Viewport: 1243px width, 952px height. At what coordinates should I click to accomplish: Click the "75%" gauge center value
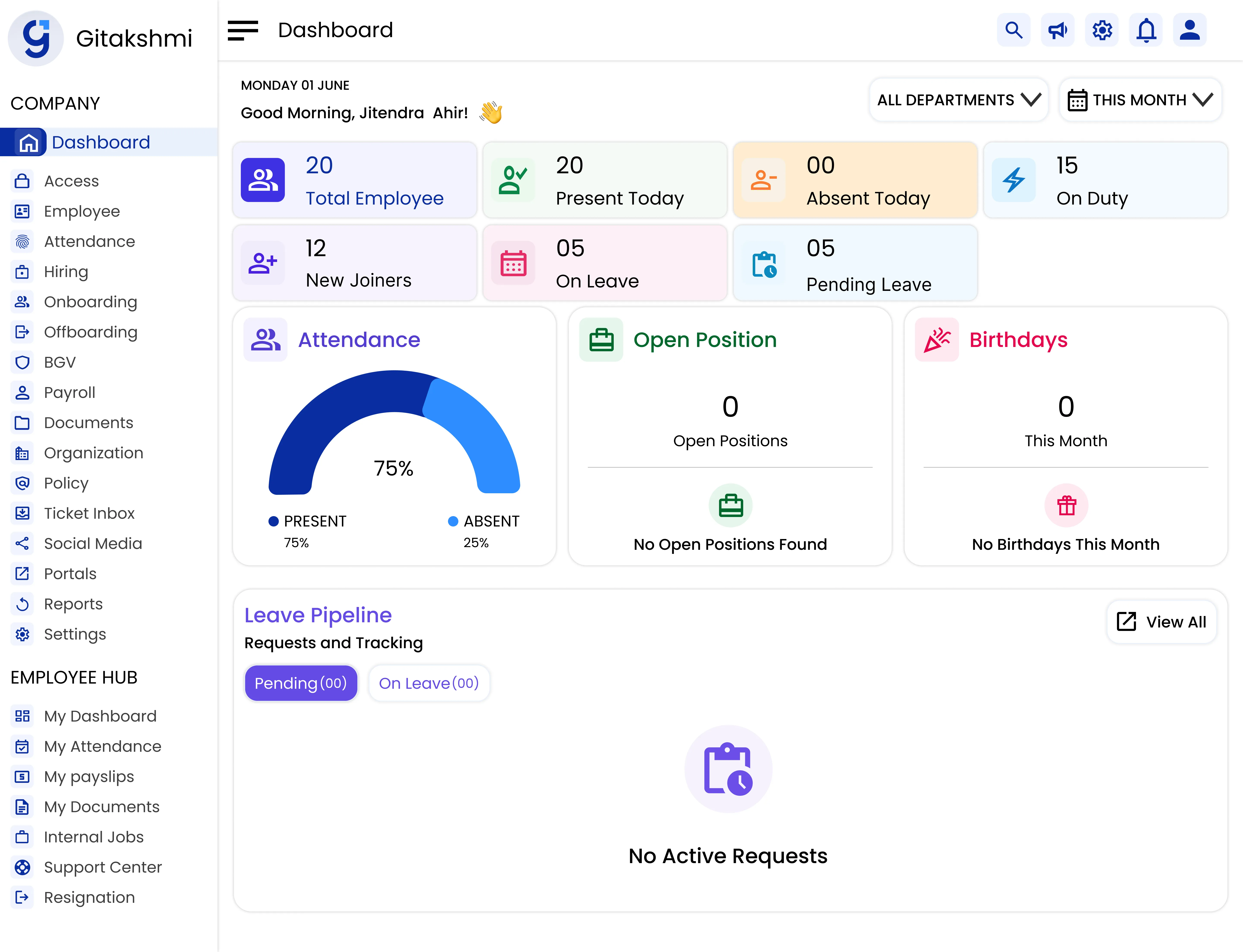coord(394,469)
